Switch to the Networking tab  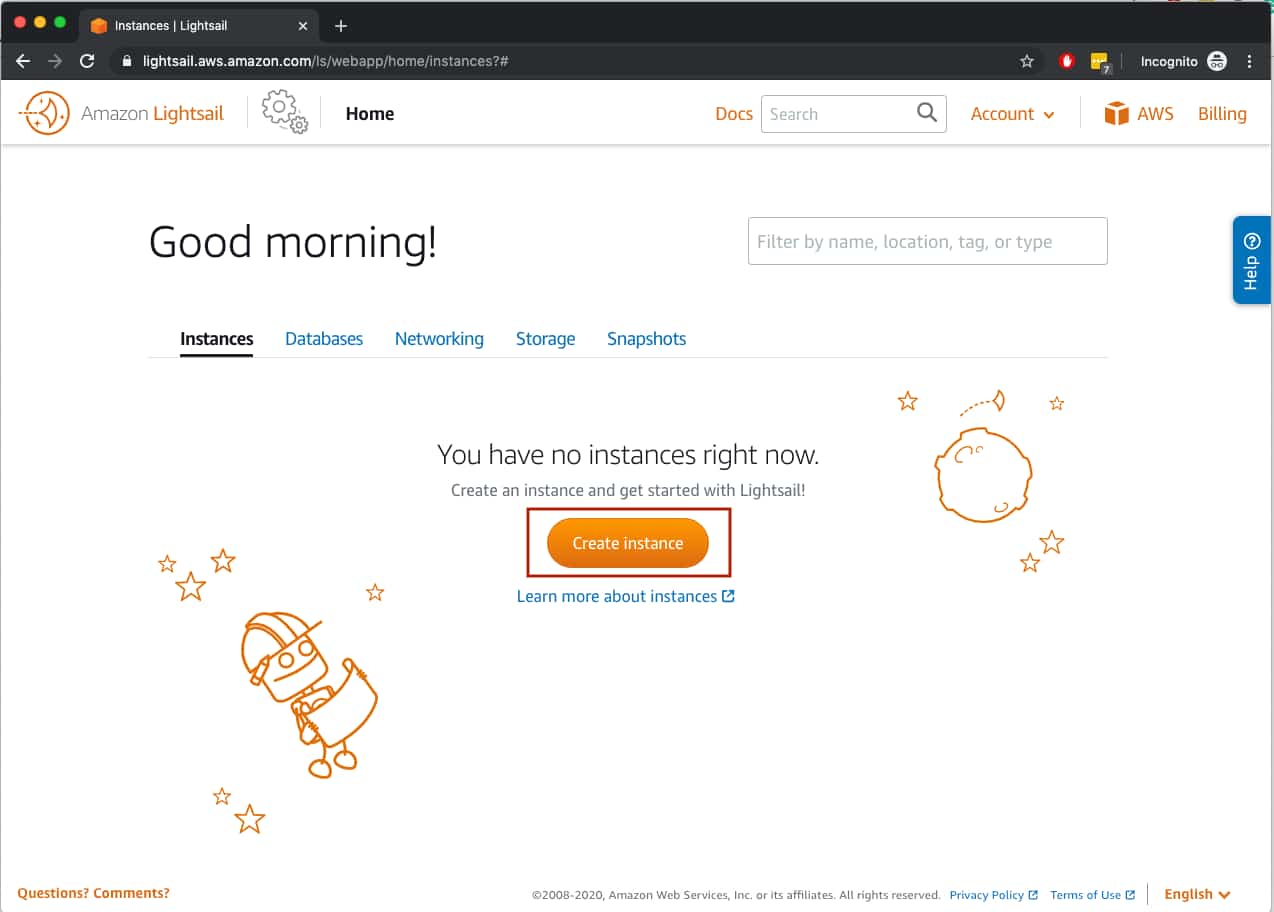439,339
